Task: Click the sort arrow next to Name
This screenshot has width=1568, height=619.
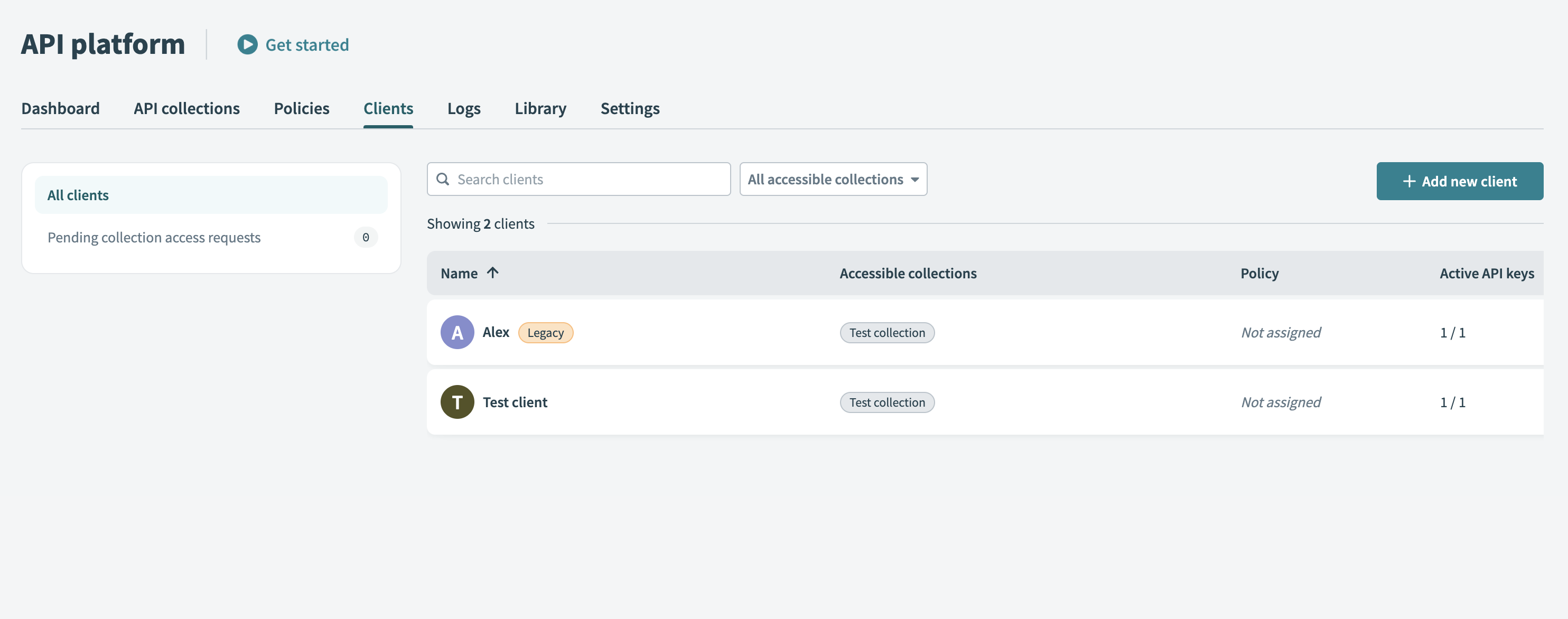Action: (x=492, y=273)
